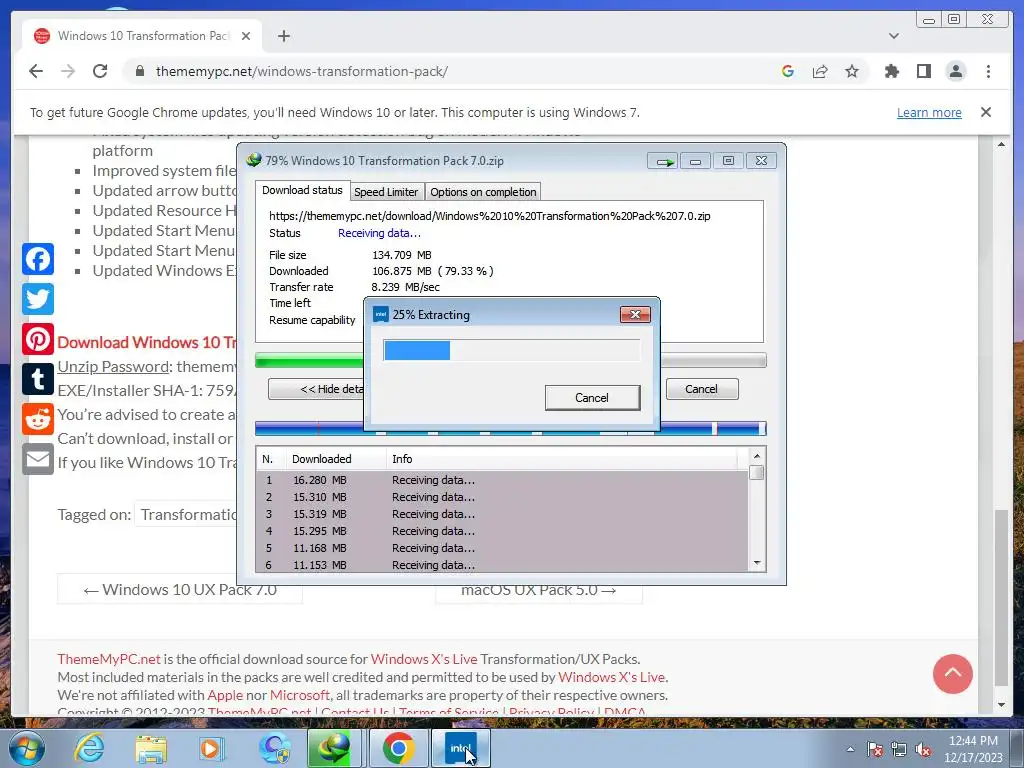Click the Extracting progress bar

tap(512, 351)
